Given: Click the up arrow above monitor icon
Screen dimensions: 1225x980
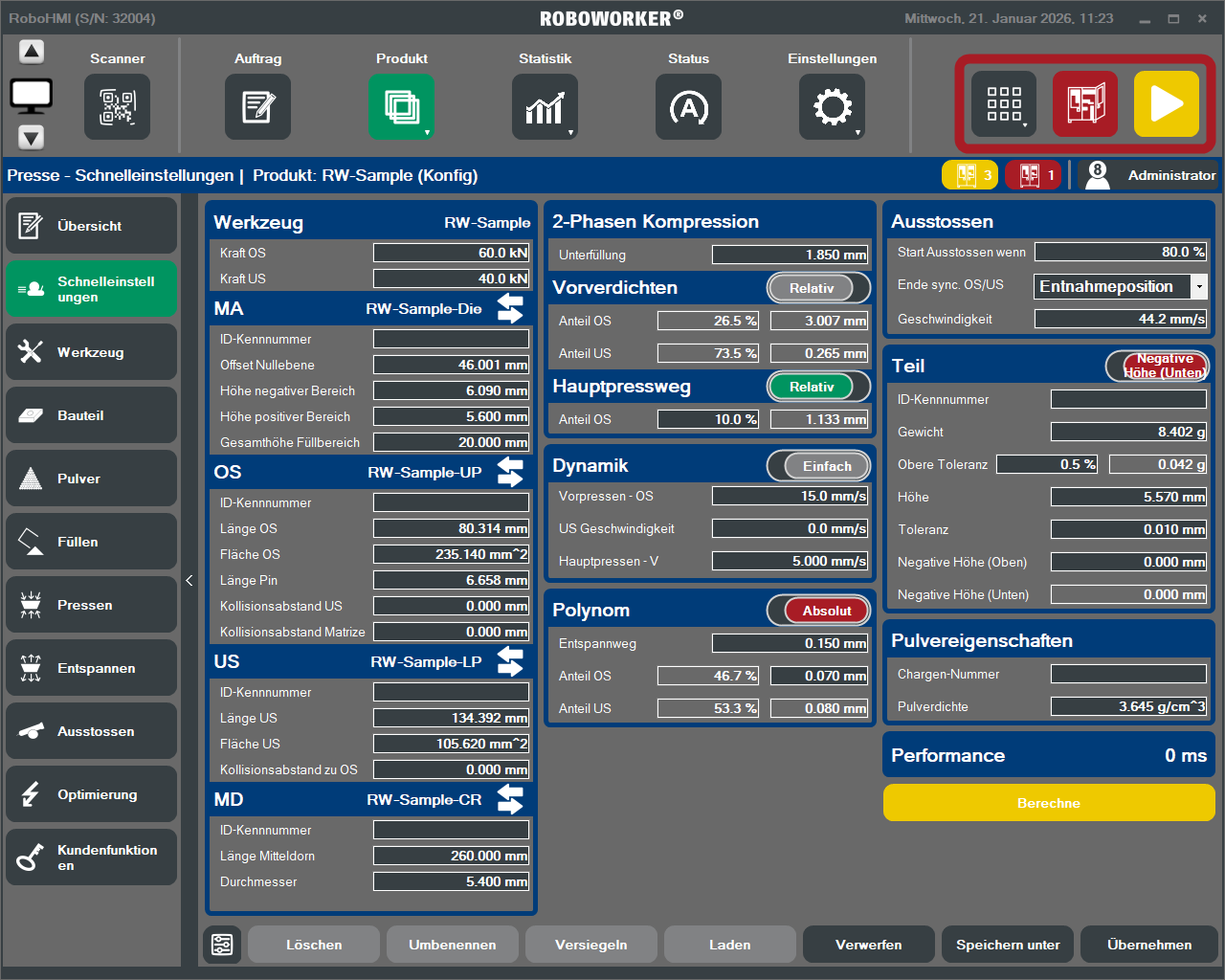Looking at the screenshot, I should [32, 52].
